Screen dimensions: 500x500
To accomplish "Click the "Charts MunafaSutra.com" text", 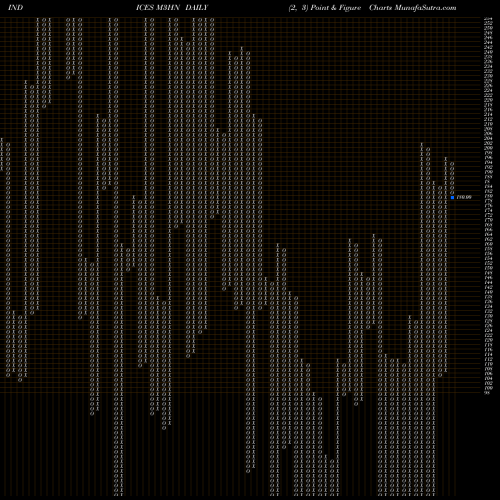I will click(413, 8).
